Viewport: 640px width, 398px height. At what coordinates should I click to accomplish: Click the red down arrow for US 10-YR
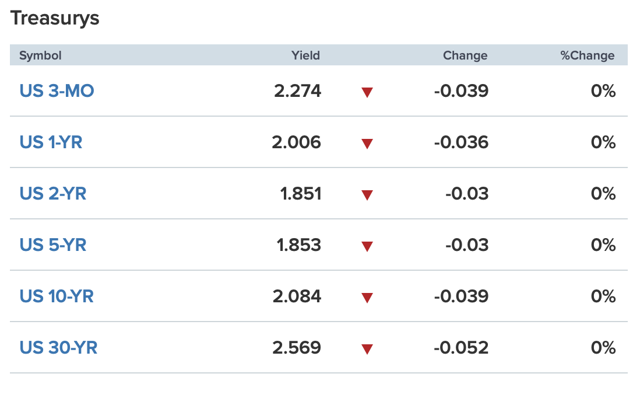[x=367, y=298]
